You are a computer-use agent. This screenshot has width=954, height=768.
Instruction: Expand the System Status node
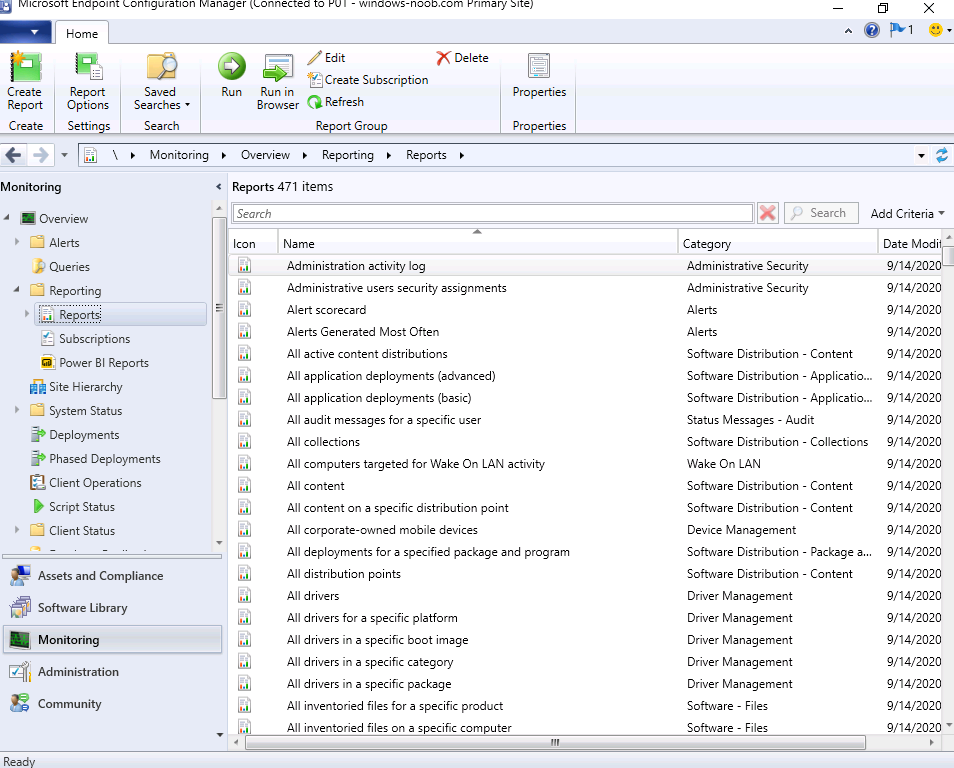click(x=17, y=411)
